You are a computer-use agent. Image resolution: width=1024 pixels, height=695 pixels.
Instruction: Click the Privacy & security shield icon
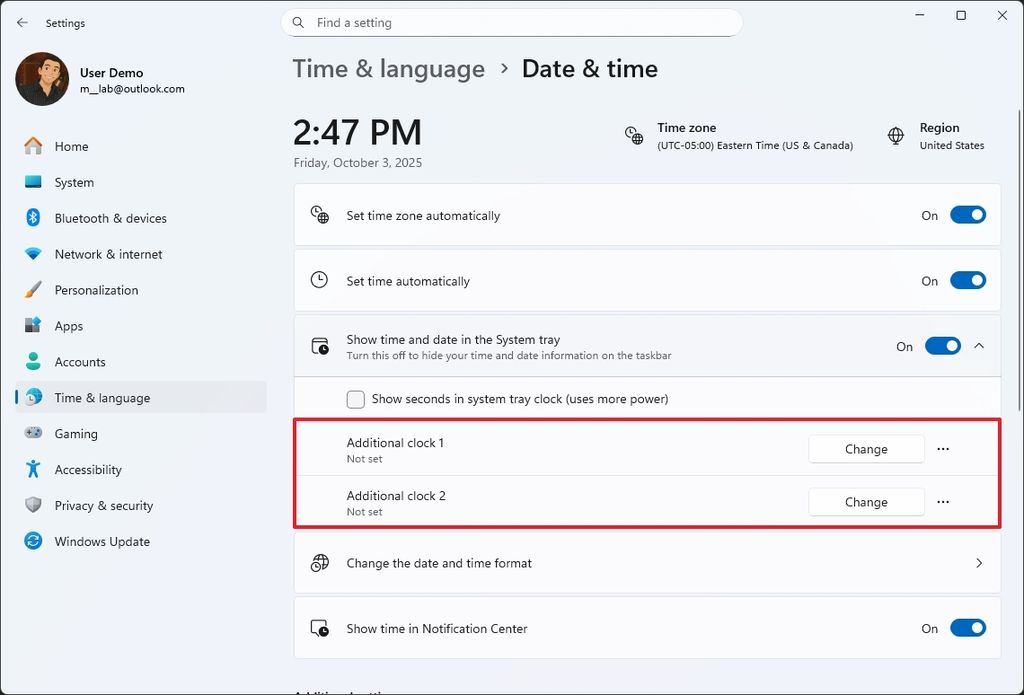tap(33, 505)
